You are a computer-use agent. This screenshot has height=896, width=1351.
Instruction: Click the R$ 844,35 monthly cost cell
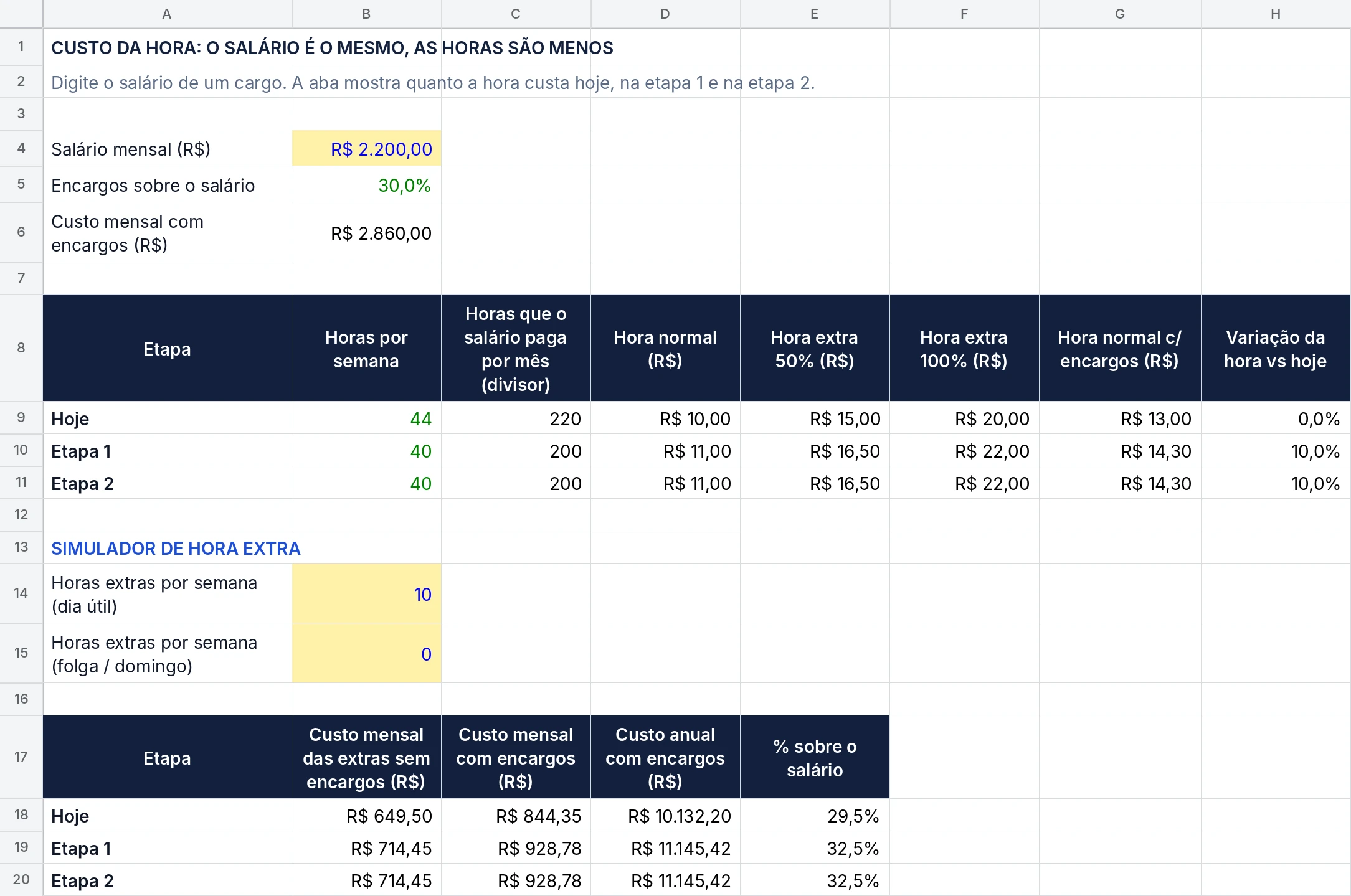[x=516, y=815]
